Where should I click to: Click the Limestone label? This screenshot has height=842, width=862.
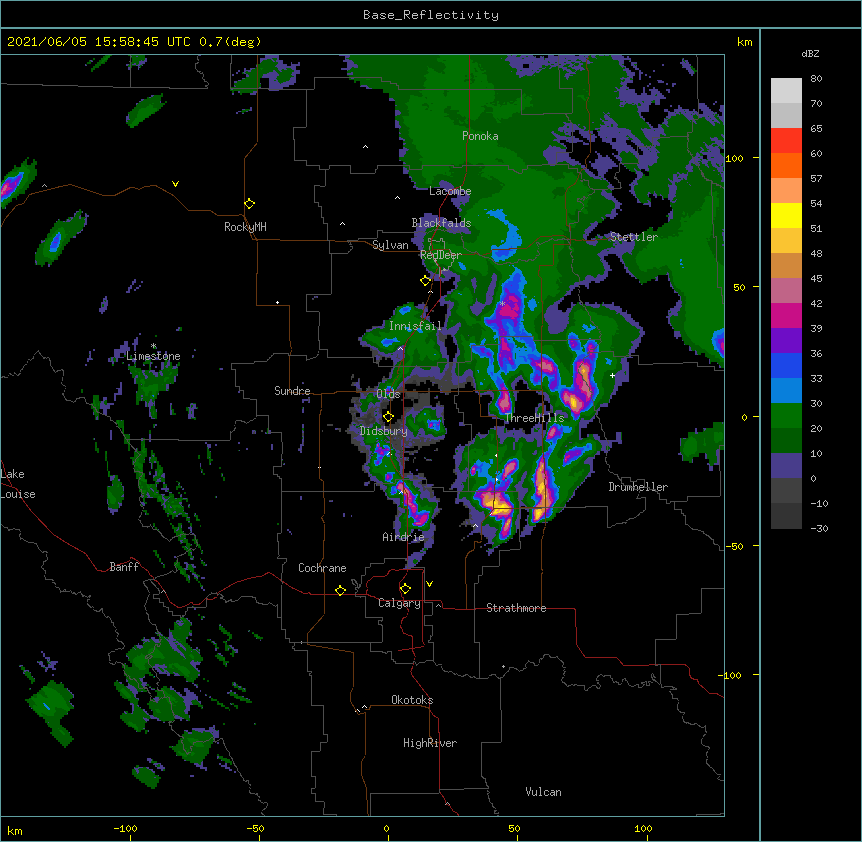pos(153,356)
